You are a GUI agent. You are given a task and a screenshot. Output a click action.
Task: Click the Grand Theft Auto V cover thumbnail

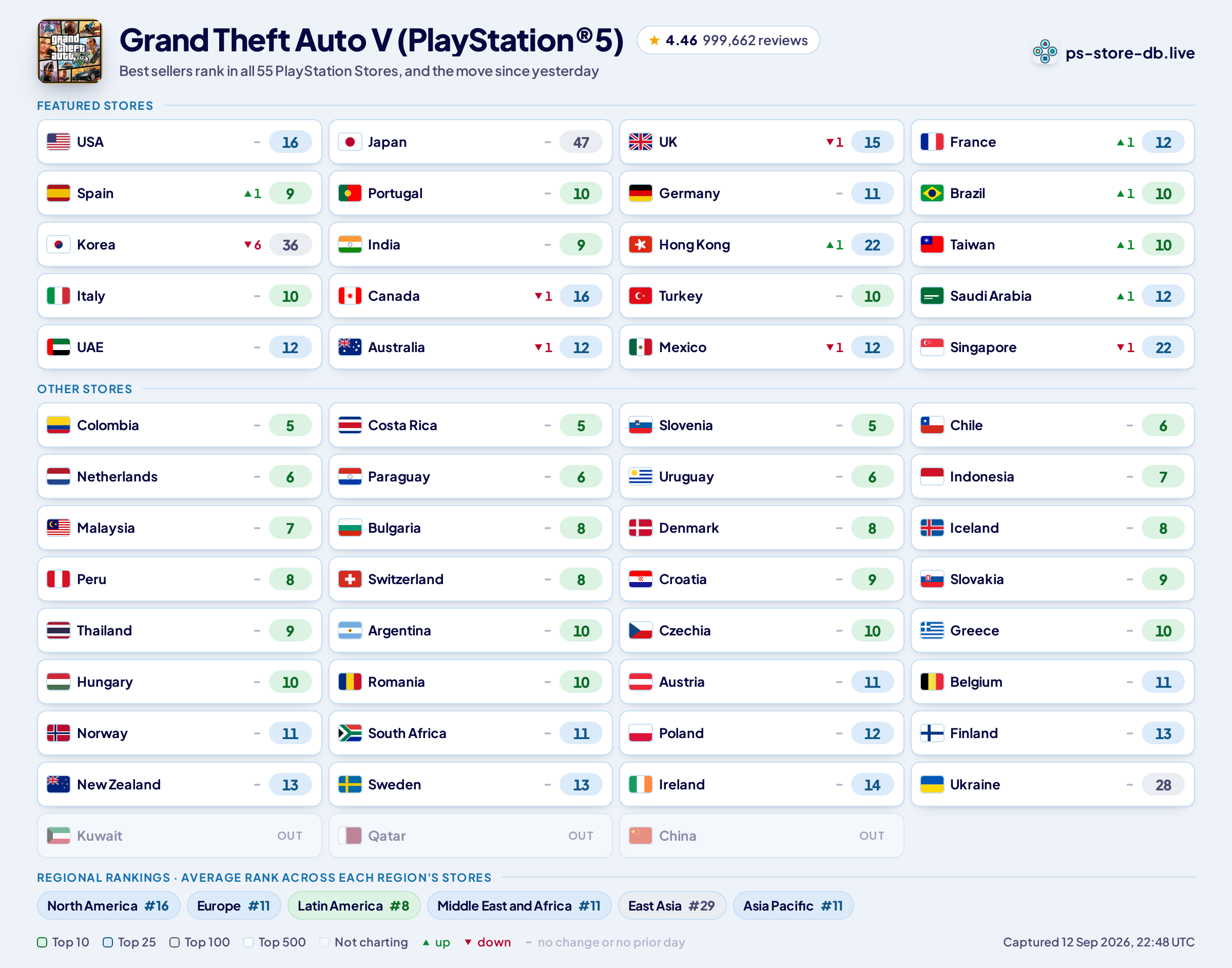70,51
